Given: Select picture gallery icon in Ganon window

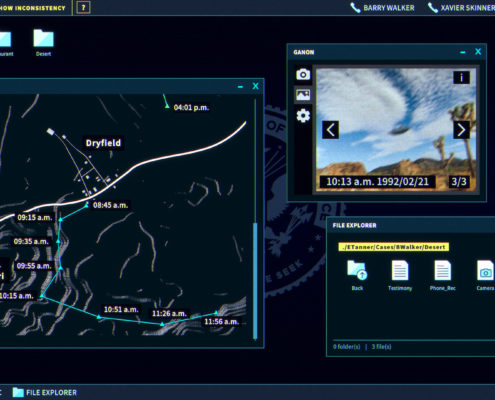Looking at the screenshot, I should [x=303, y=95].
